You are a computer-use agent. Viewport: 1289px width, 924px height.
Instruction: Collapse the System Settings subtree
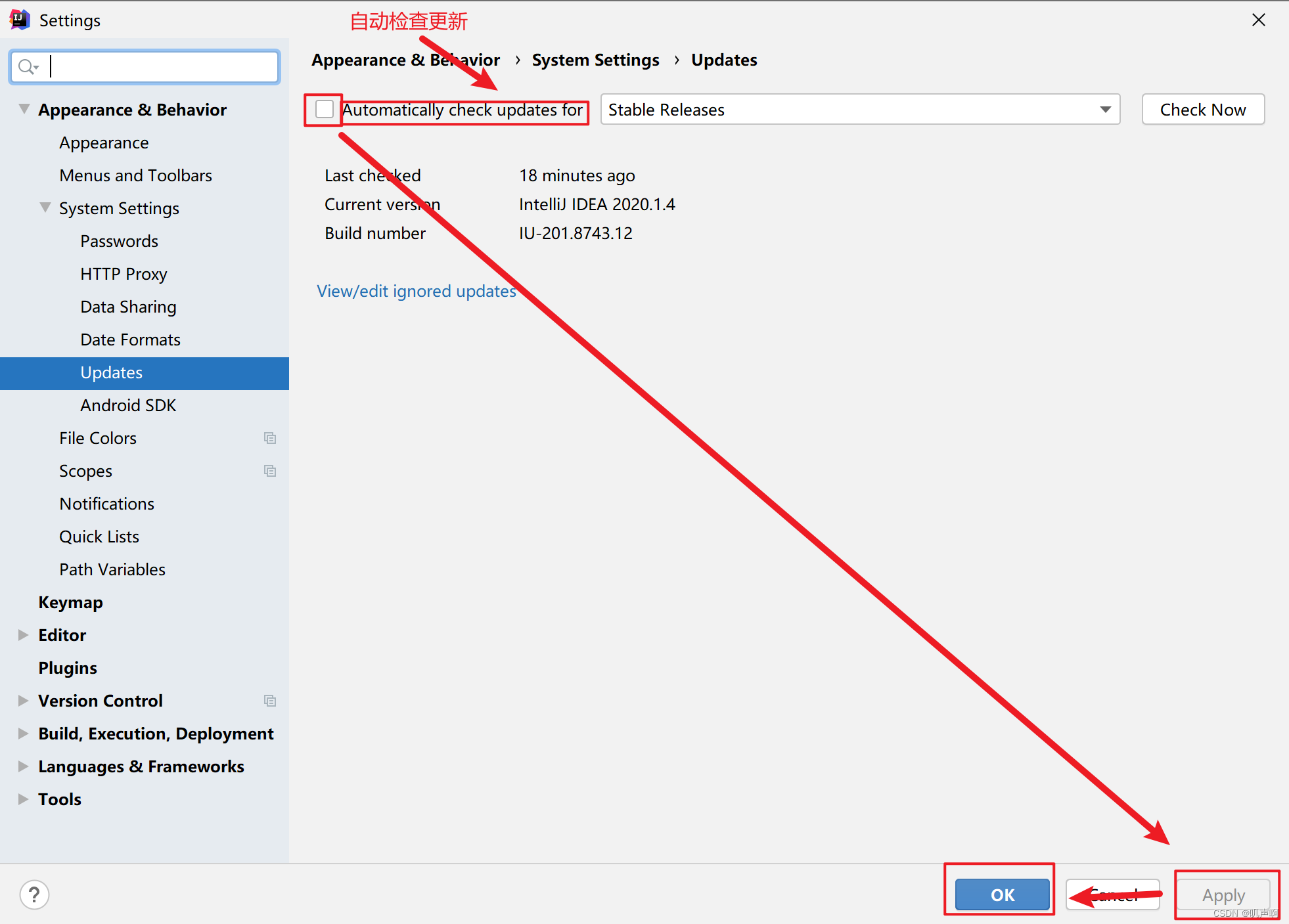[x=45, y=208]
